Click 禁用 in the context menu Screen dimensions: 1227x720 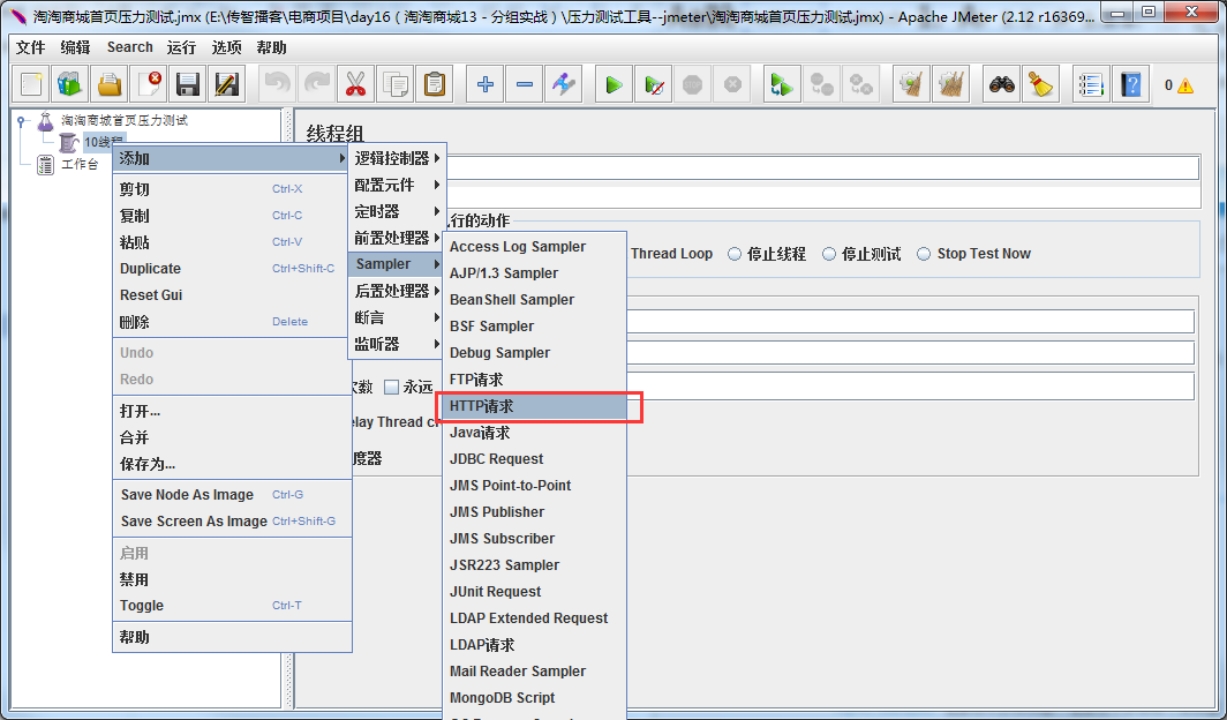point(232,580)
